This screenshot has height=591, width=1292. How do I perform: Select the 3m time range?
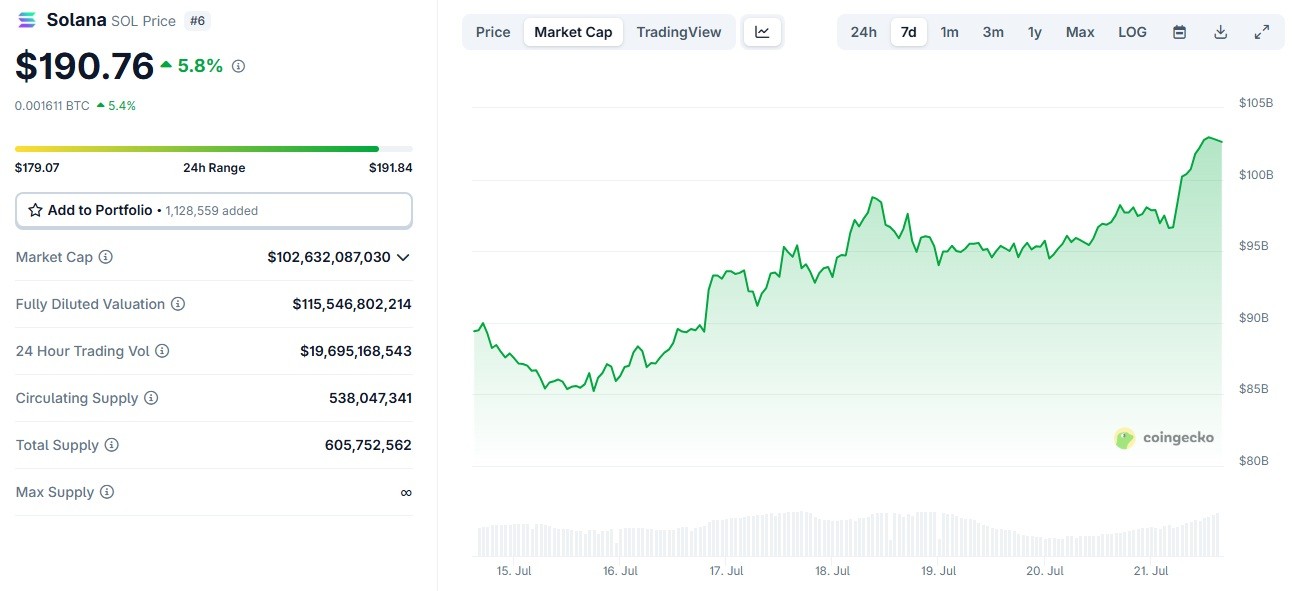993,32
